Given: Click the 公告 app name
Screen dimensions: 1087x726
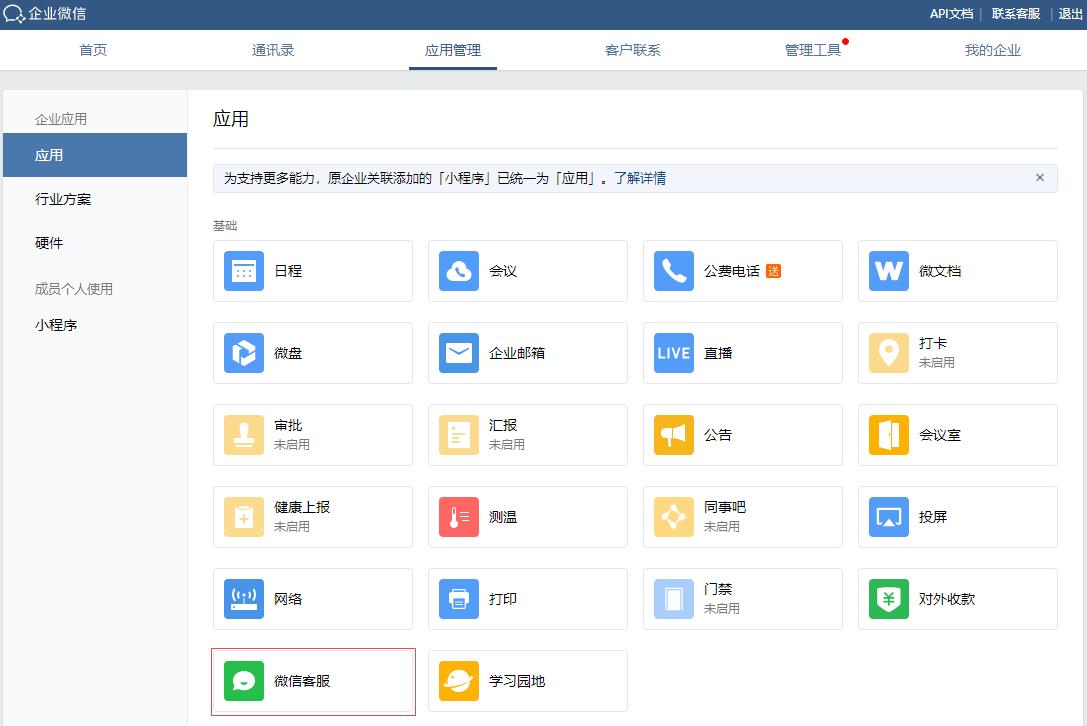Looking at the screenshot, I should point(718,435).
